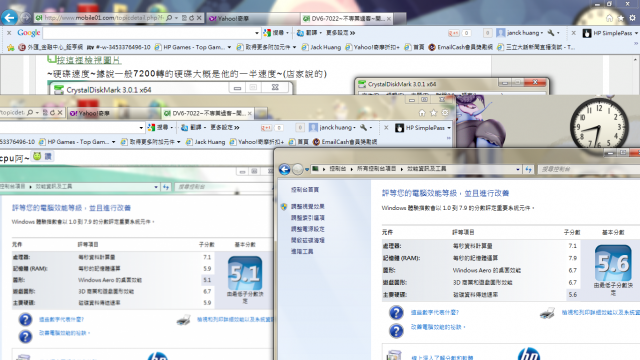Open a new tab in the top browser
Screen dimensions: 640x360
pyautogui.click(x=400, y=18)
